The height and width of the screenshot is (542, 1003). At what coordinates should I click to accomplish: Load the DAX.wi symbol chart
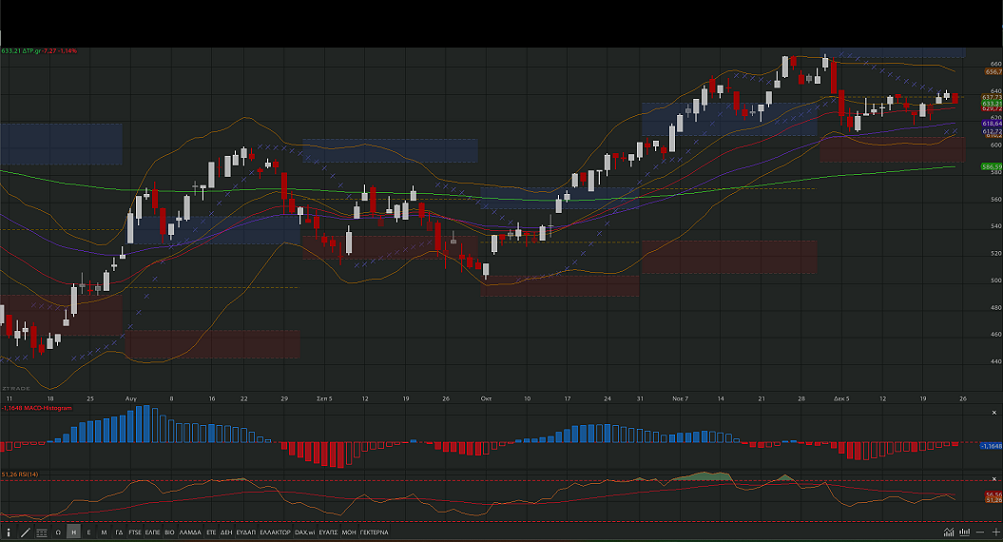coord(304,532)
